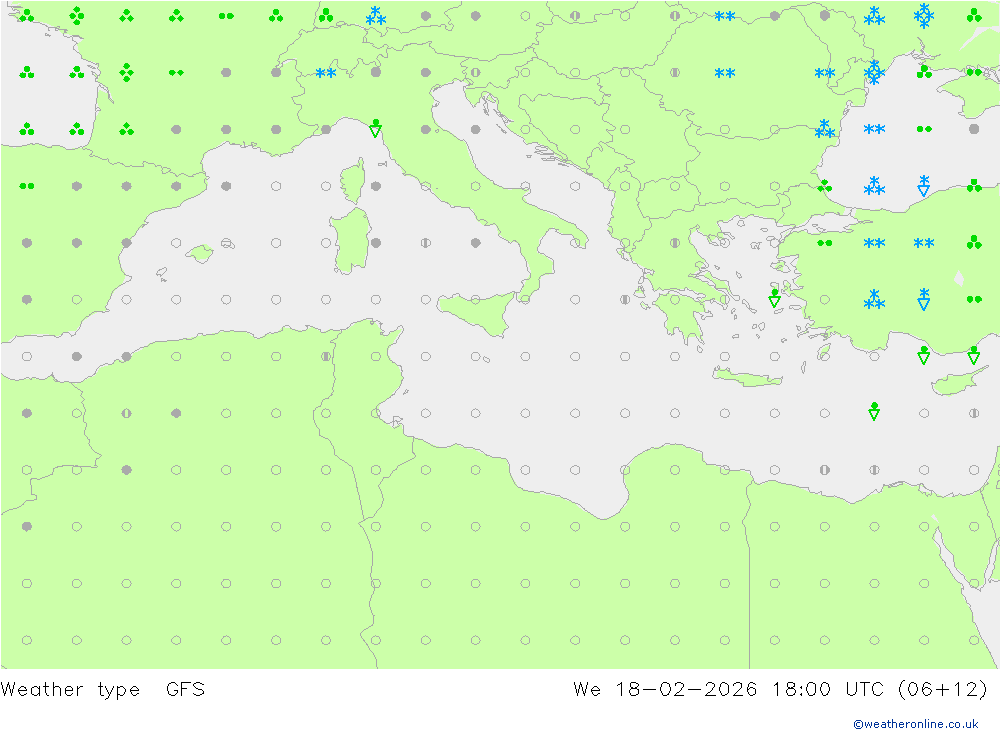This screenshot has width=1000, height=733.
Task: Select the four-snowflake symbol near Odesa coast
Action: click(x=874, y=72)
